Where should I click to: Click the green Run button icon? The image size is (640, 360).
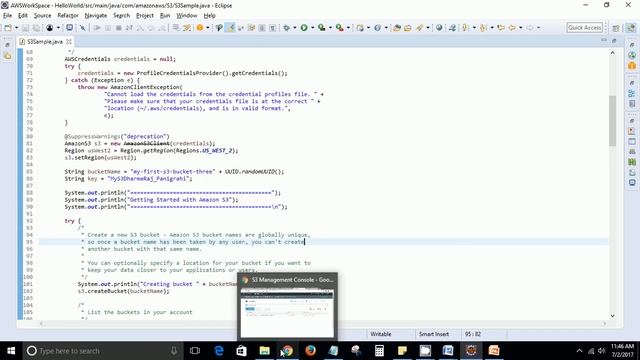(x=304, y=28)
